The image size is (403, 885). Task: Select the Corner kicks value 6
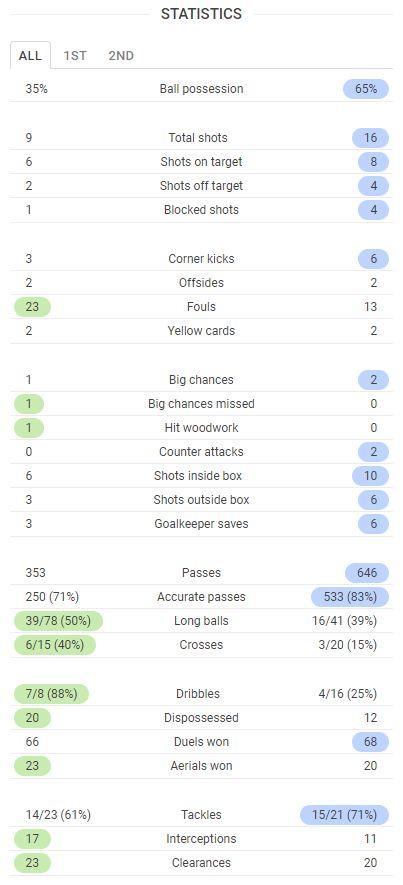(x=373, y=259)
